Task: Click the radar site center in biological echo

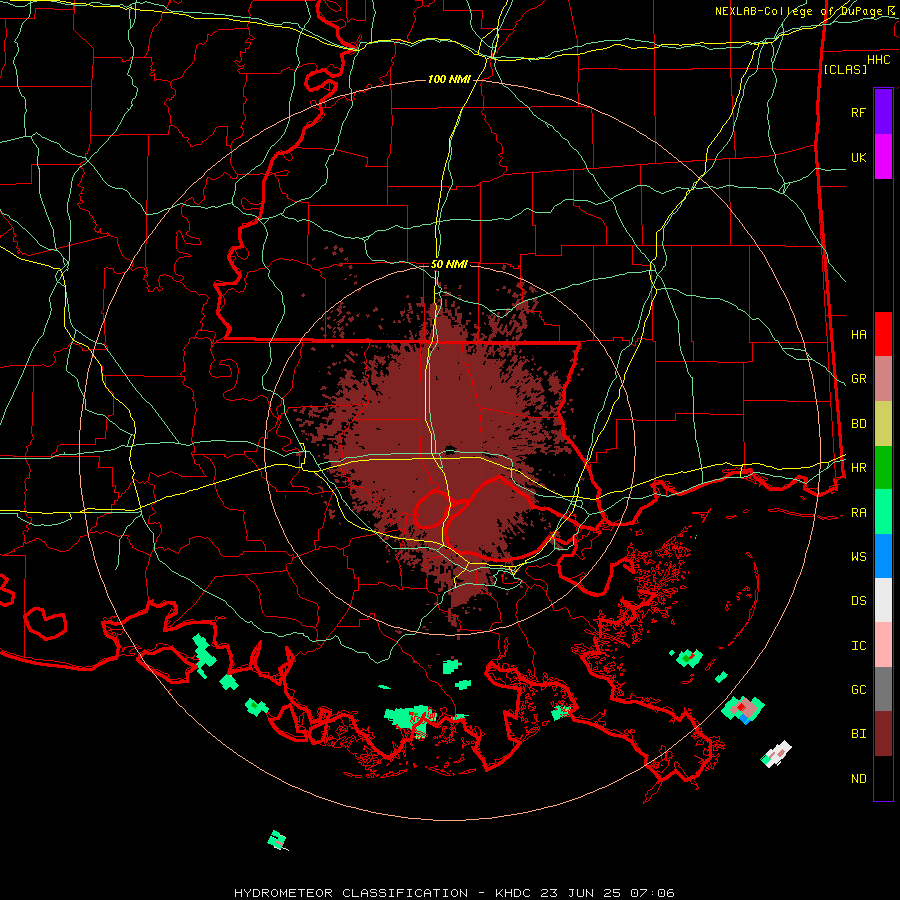Action: (449, 449)
